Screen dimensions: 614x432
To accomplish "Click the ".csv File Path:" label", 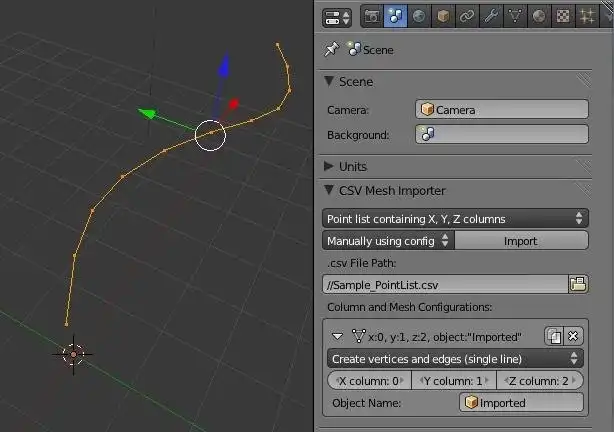I will pos(361,263).
